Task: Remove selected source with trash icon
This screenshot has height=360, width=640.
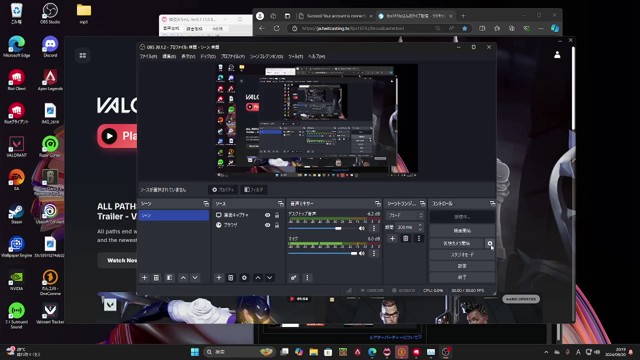Action: [231, 278]
